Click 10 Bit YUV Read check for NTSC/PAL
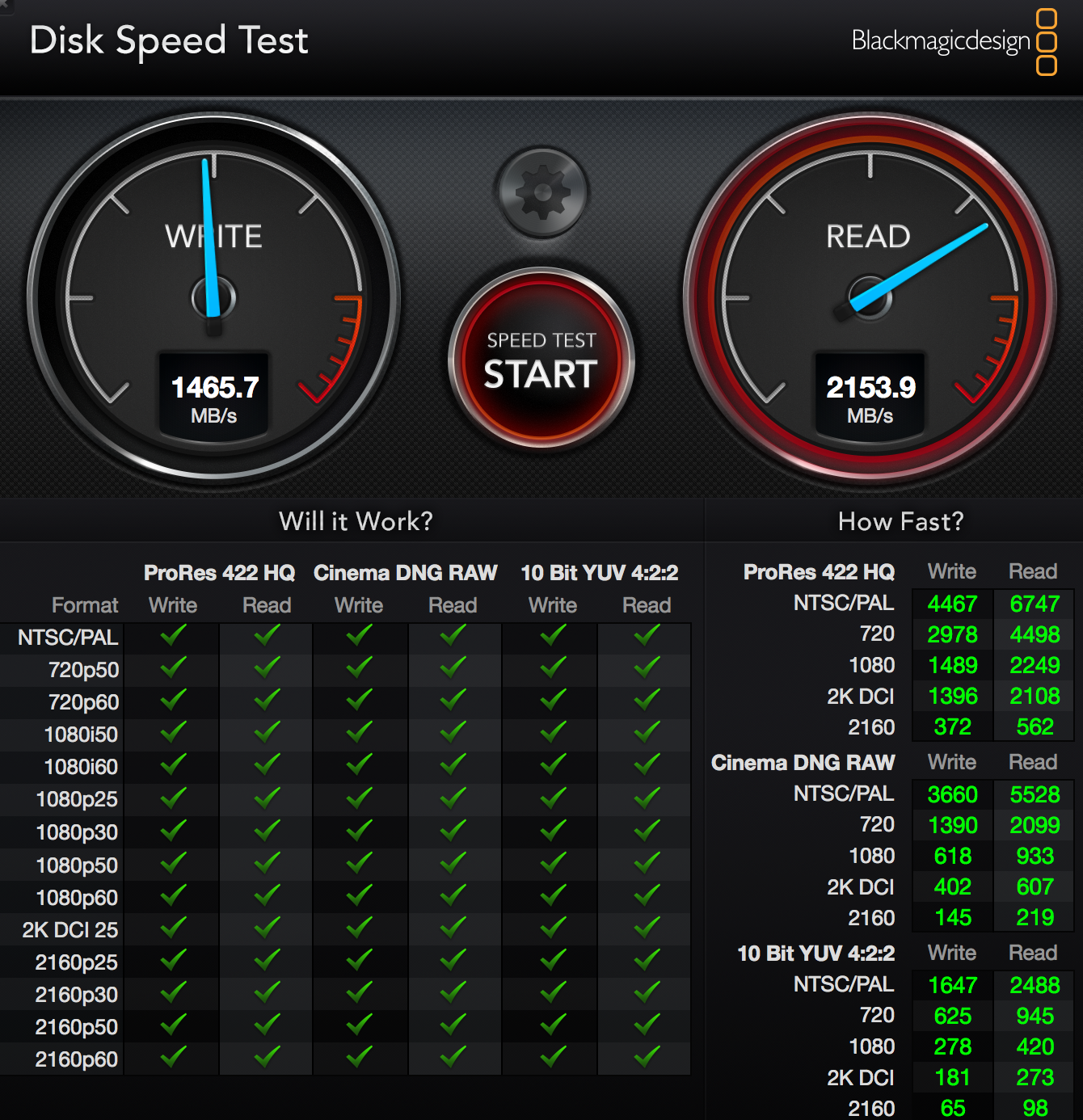 coord(647,636)
